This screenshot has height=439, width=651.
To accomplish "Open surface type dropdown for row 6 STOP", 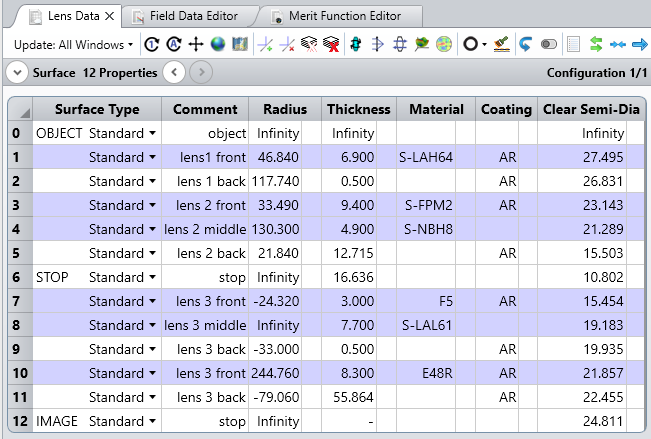I will coord(152,277).
